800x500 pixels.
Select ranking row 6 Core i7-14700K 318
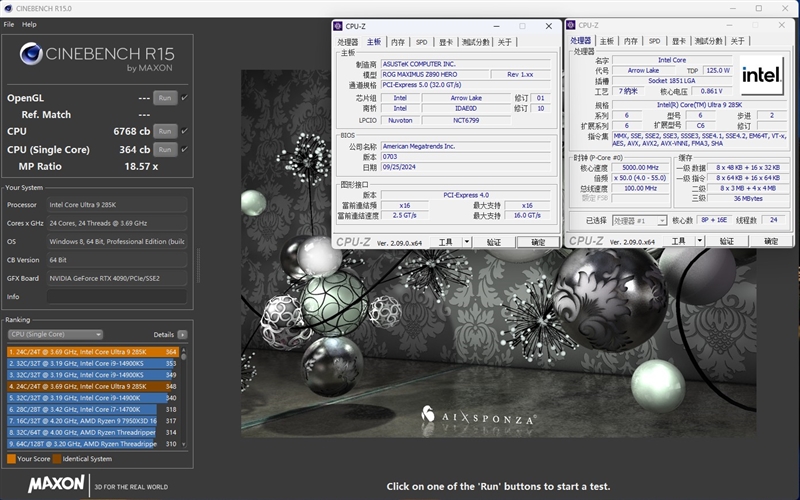(93, 409)
